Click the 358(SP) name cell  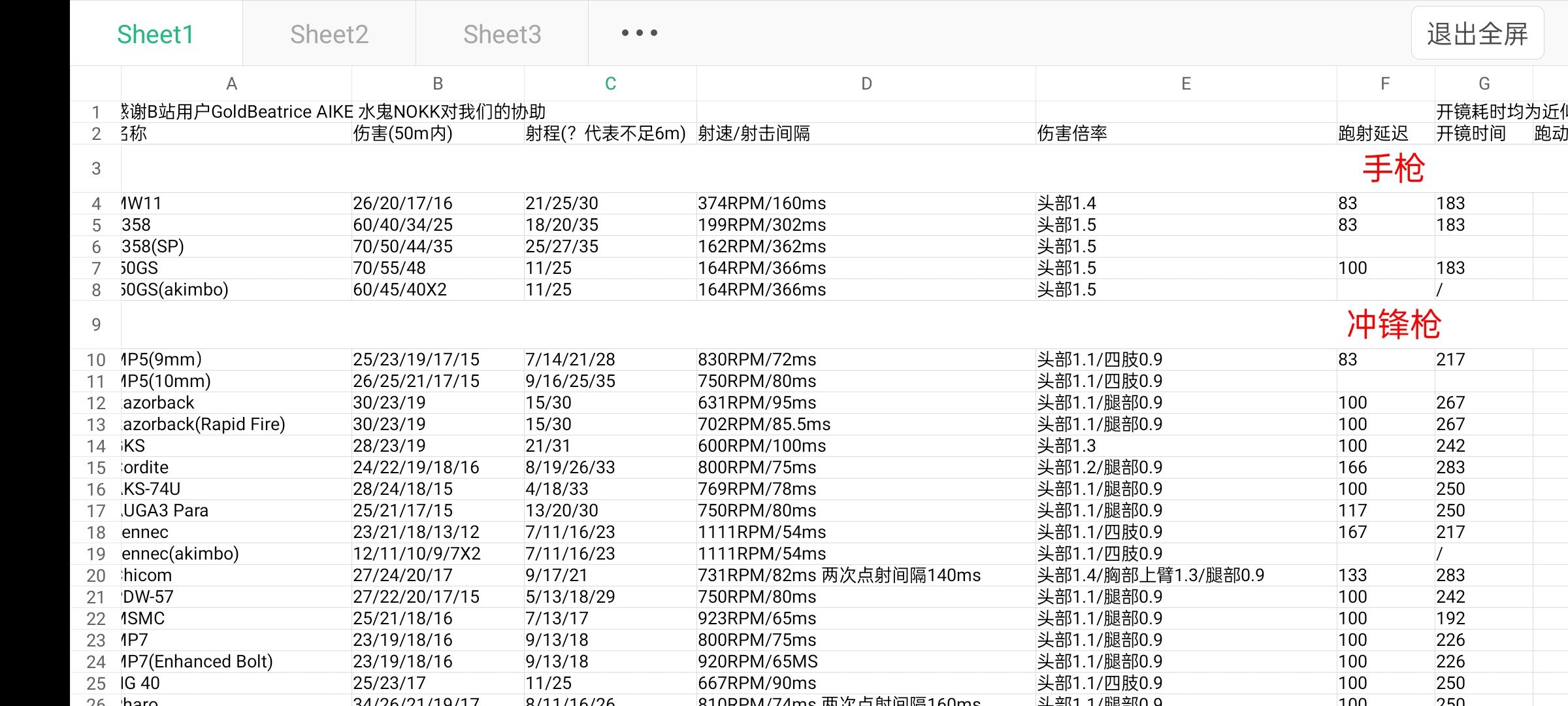(x=237, y=246)
